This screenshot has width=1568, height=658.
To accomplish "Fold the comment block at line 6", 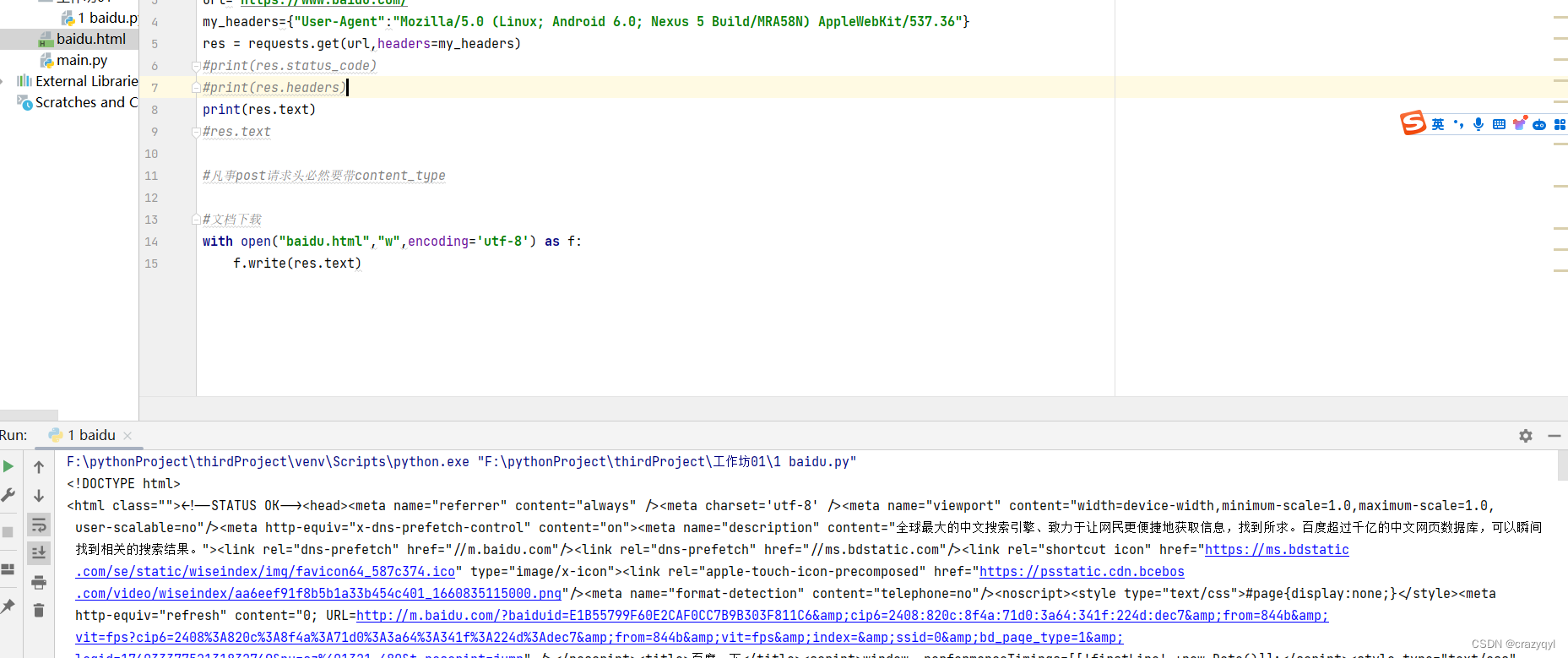I will click(196, 65).
